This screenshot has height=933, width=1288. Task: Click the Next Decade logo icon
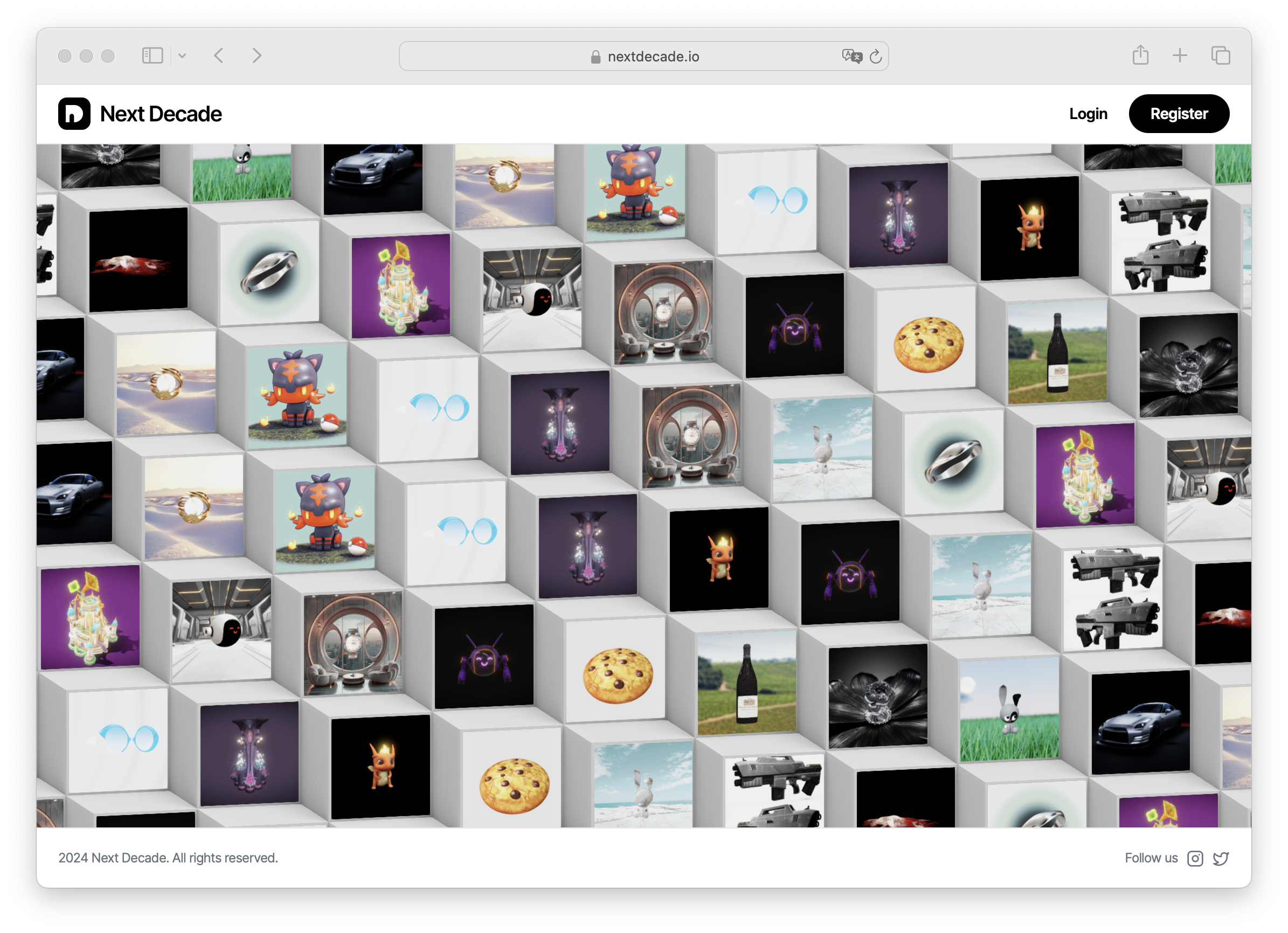[74, 114]
